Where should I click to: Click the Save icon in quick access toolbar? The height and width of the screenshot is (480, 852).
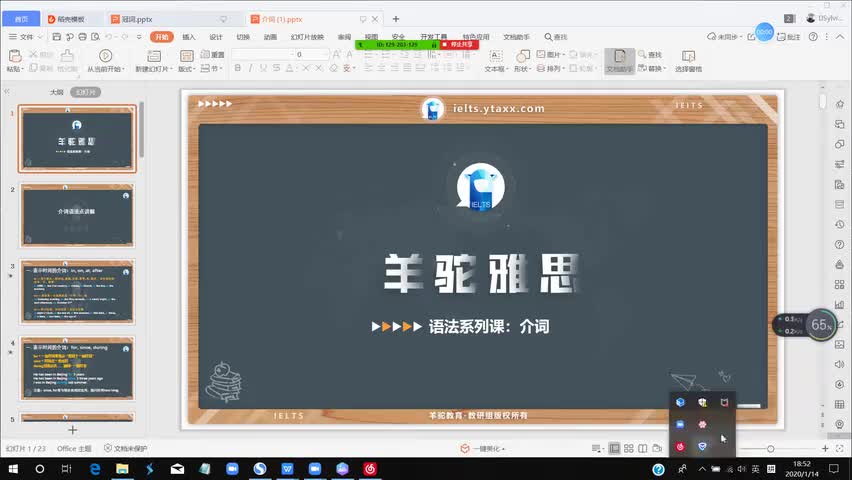point(57,37)
